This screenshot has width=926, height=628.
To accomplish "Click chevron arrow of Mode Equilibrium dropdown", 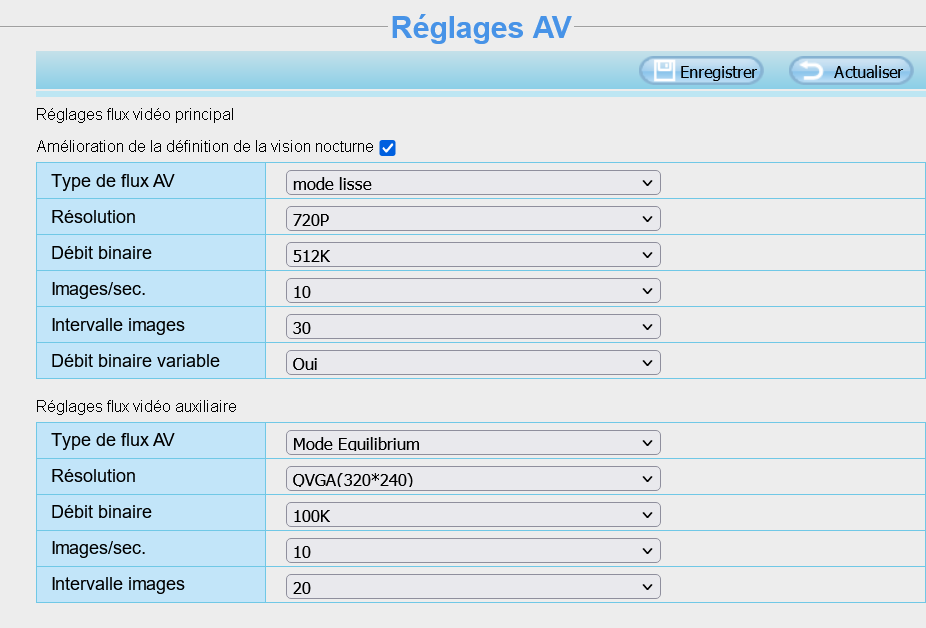I will (x=647, y=443).
